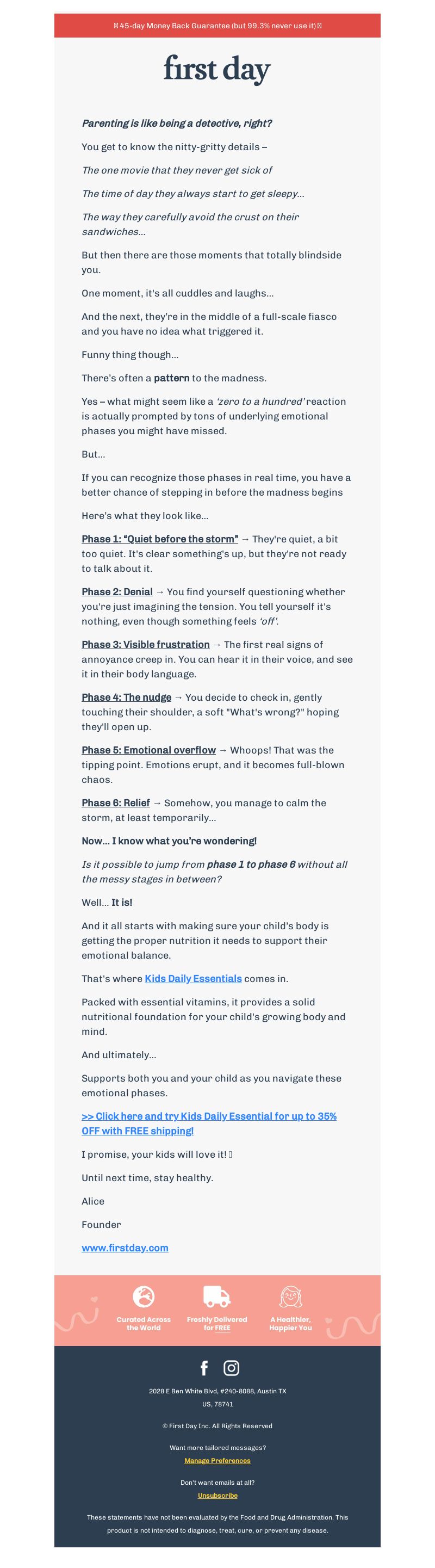Click the Phase 6: Relief heading
Image resolution: width=435 pixels, height=1568 pixels.
pos(116,803)
